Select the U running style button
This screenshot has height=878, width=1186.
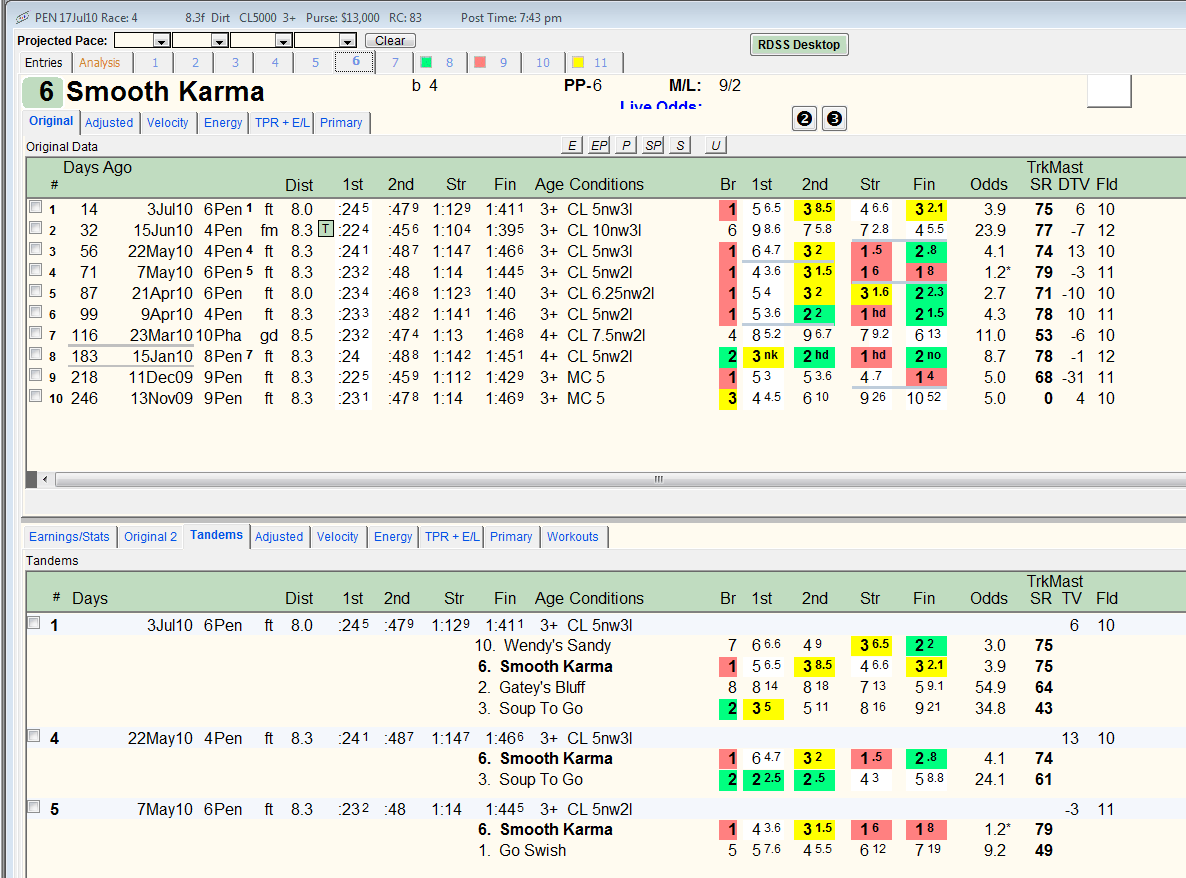tap(715, 145)
